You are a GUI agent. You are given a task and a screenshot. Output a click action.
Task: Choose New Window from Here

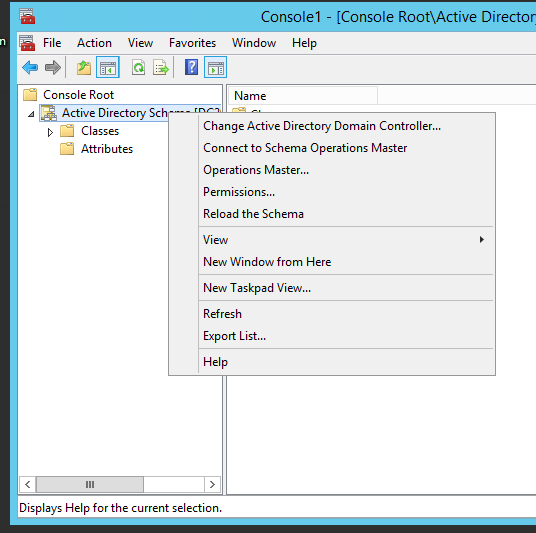[332, 262]
